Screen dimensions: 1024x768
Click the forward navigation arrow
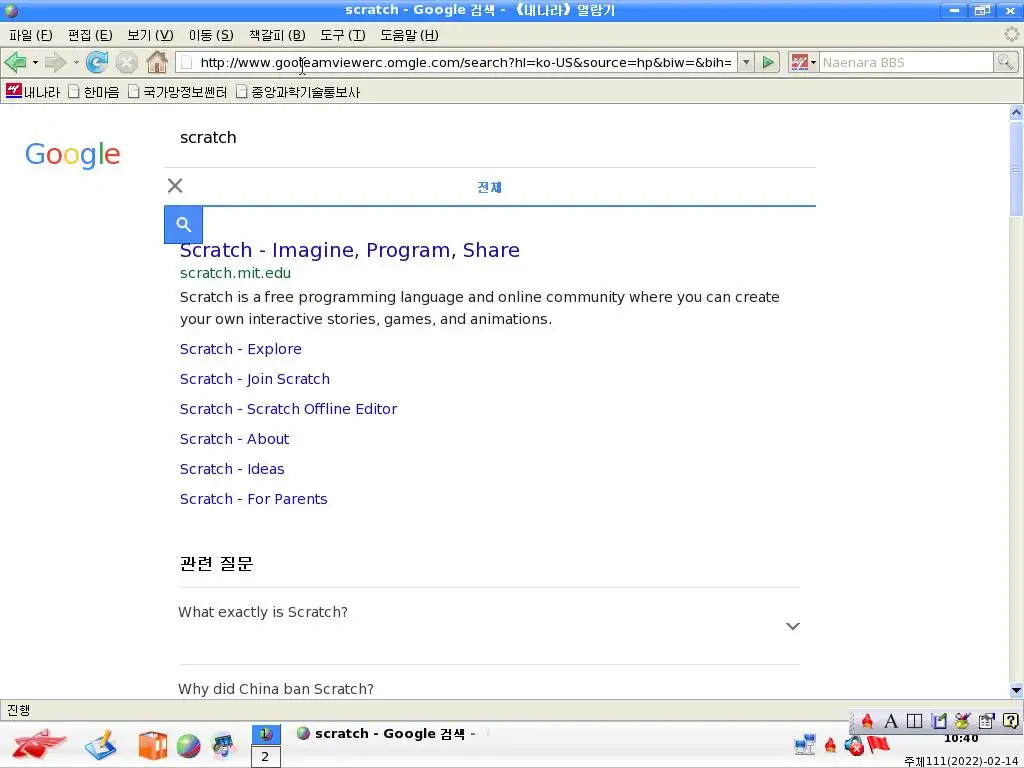[56, 63]
